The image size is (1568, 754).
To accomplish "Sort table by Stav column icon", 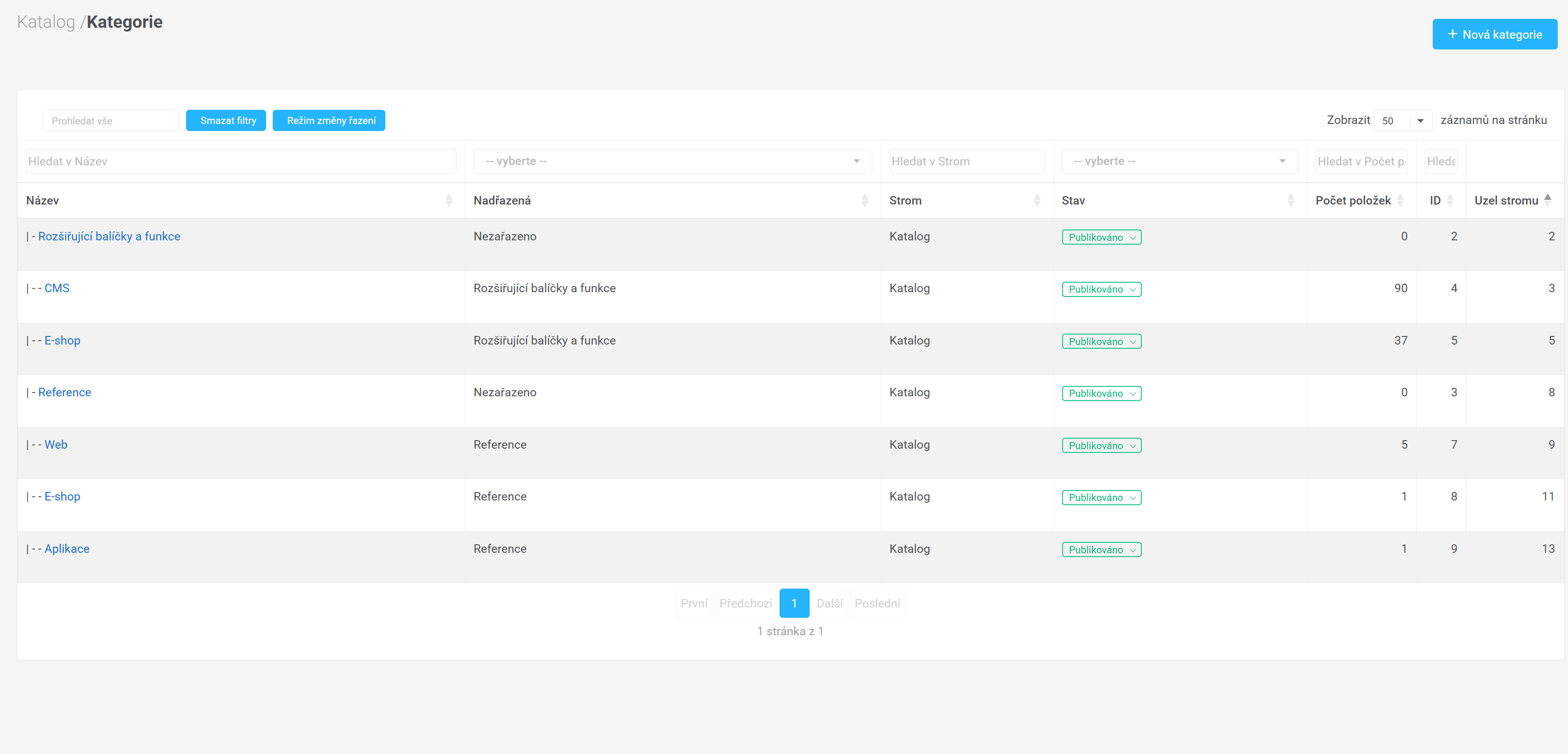I will 1291,200.
